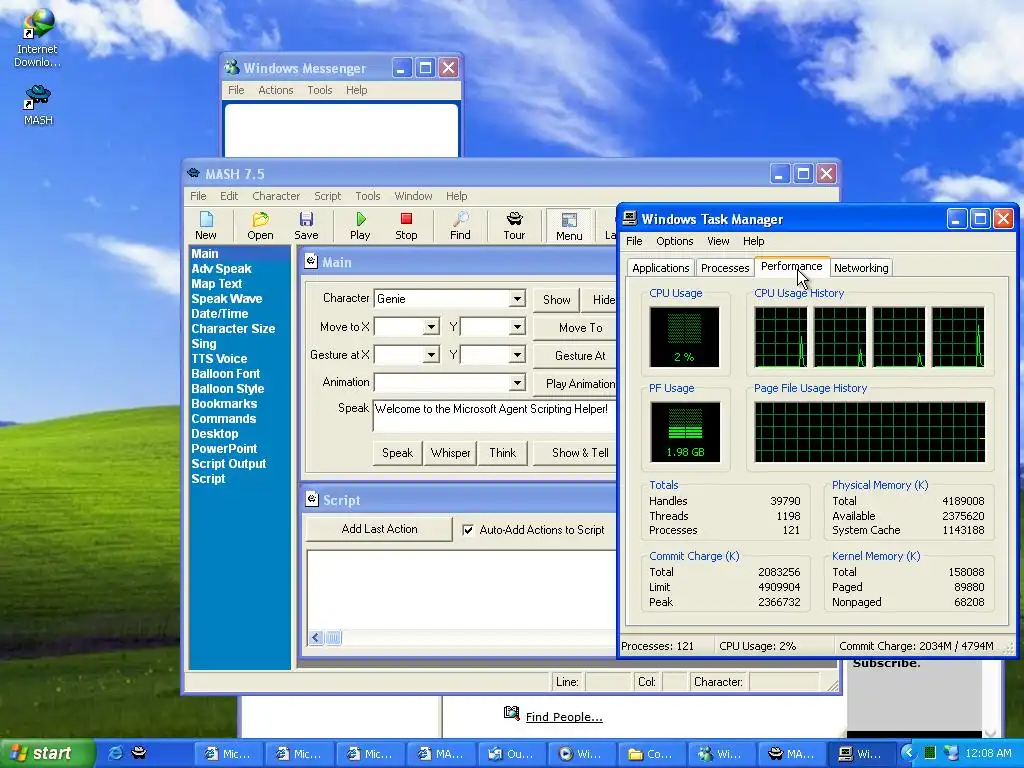Open the Gesture at Y dropdown
Viewport: 1024px width, 768px height.
517,355
